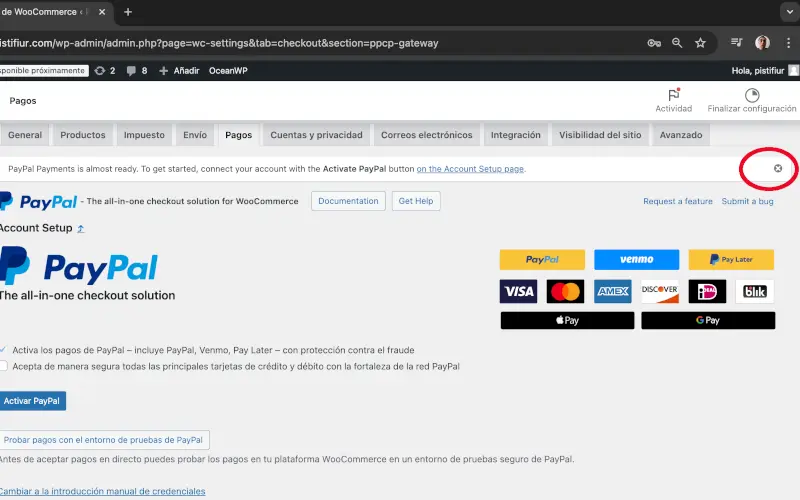Toggle the Activa los pagos de PayPal checkbox
The width and height of the screenshot is (800, 500).
[3, 350]
